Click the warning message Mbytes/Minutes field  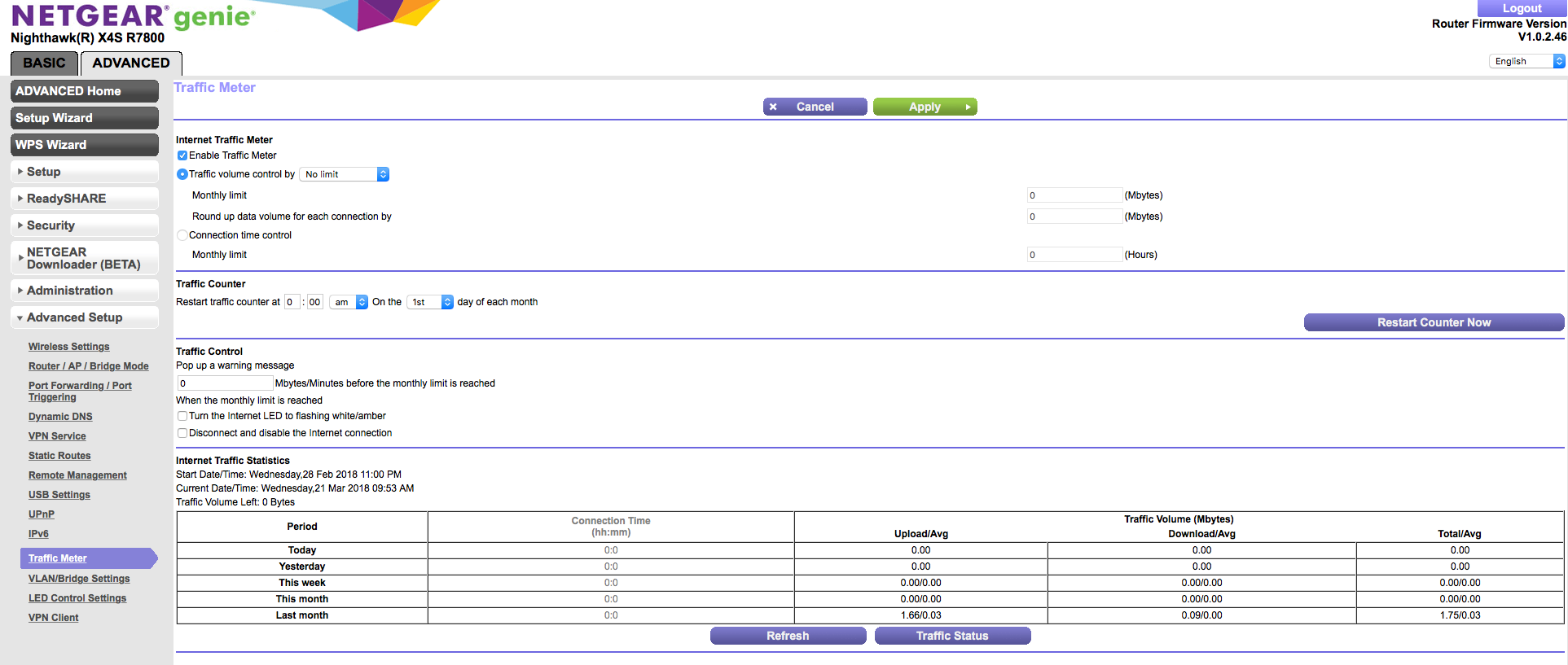pyautogui.click(x=226, y=383)
